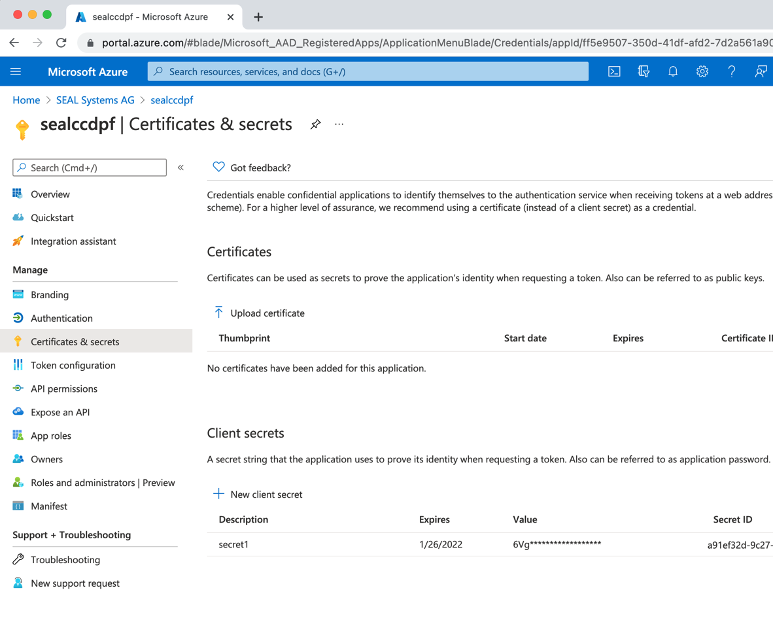The image size is (774, 622).
Task: Click the App roles icon
Action: (x=18, y=435)
